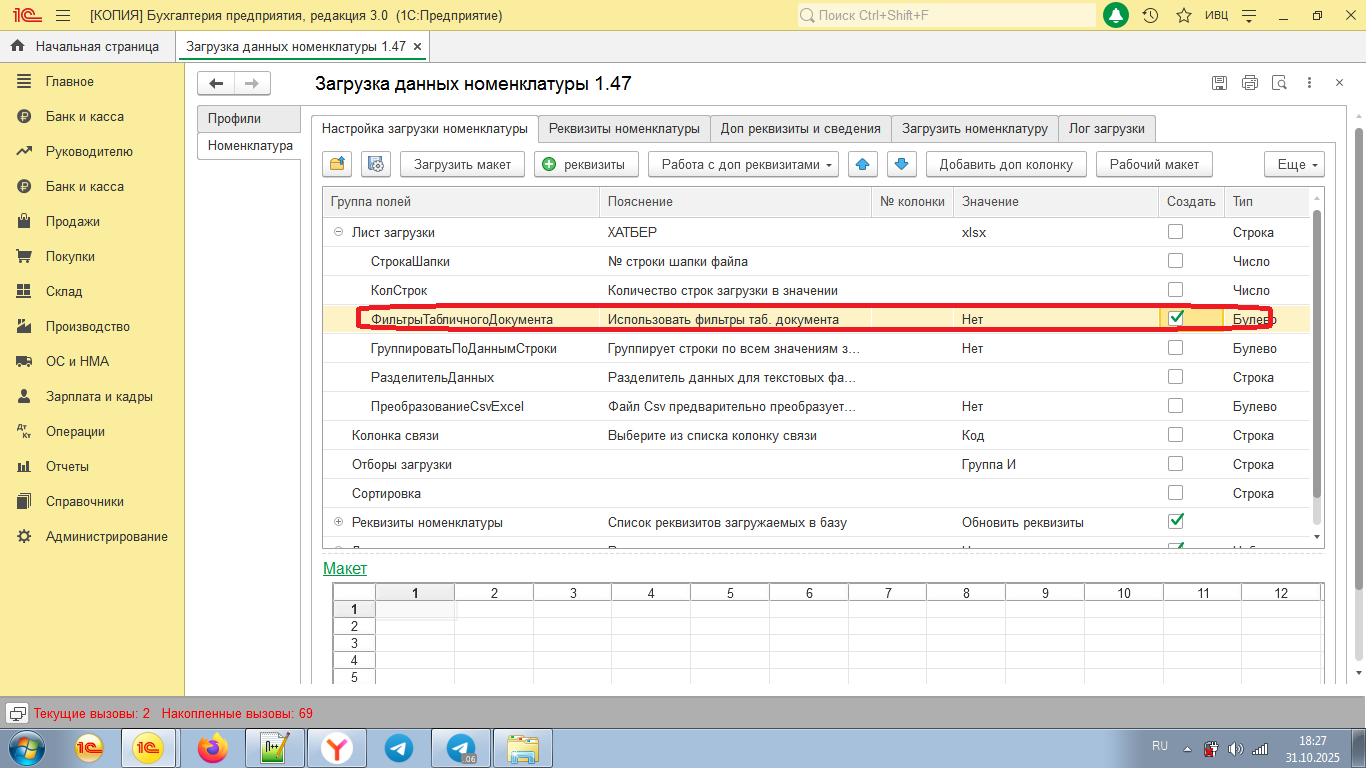1366x768 pixels.
Task: Switch to Начальная страница tab
Action: pos(86,46)
